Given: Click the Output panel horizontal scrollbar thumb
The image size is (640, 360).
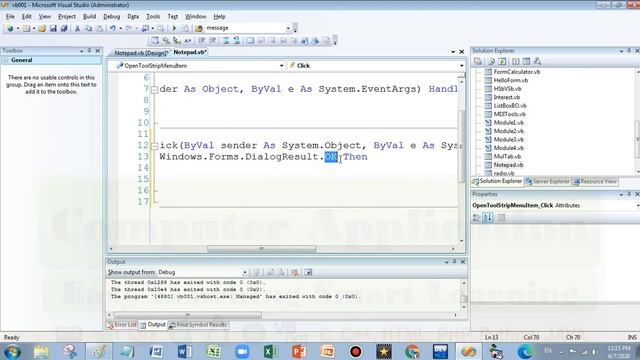Looking at the screenshot, I should (187, 315).
